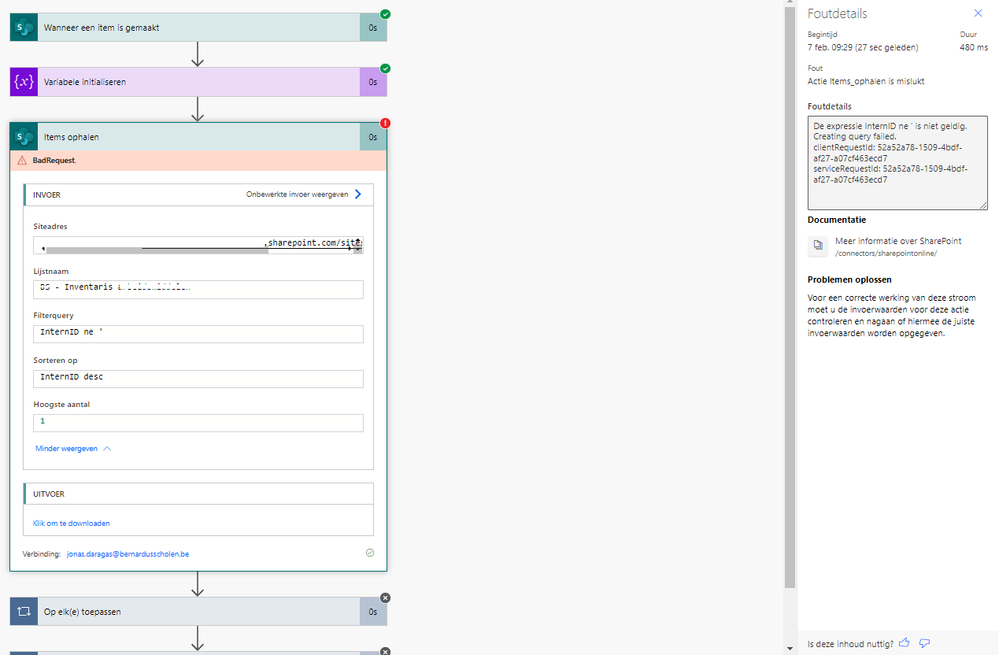Give thumbs up feedback for this content
Image resolution: width=999 pixels, height=655 pixels.
pyautogui.click(x=904, y=644)
